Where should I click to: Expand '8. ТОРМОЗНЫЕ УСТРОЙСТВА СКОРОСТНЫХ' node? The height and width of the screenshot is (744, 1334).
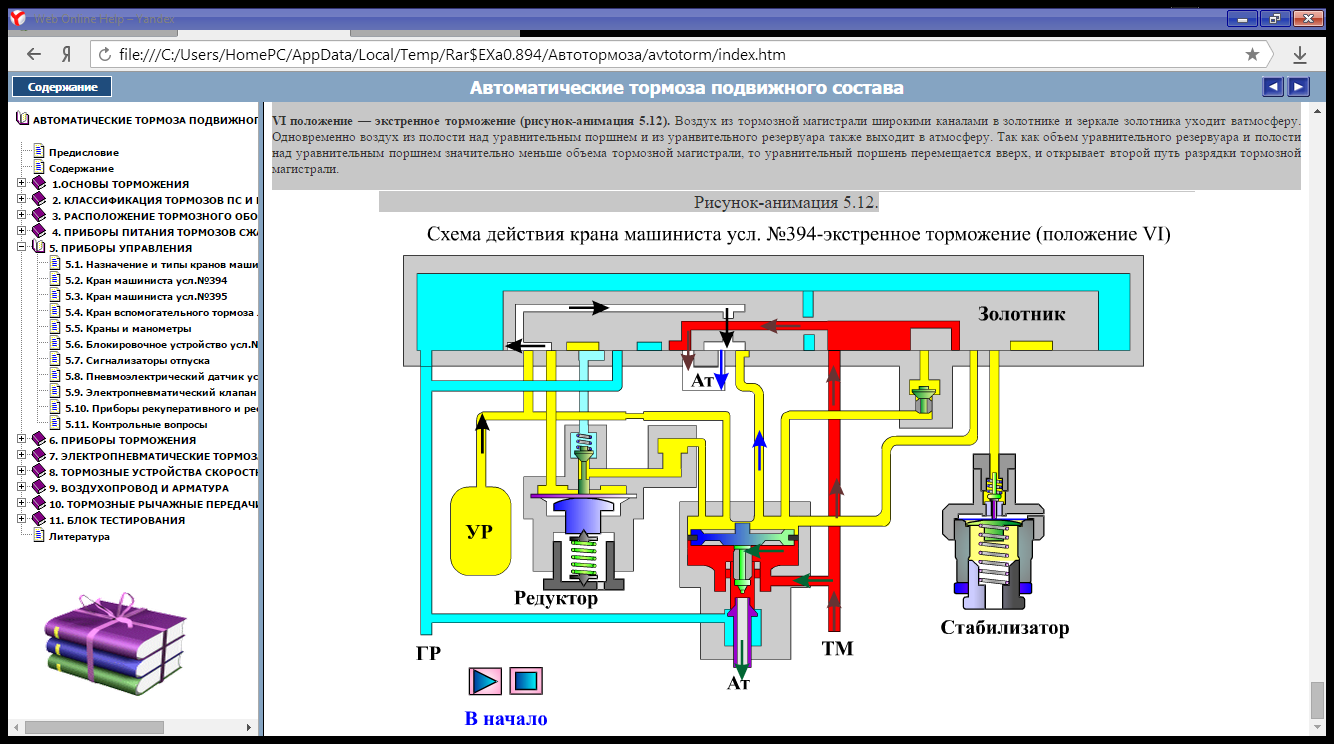coord(22,472)
